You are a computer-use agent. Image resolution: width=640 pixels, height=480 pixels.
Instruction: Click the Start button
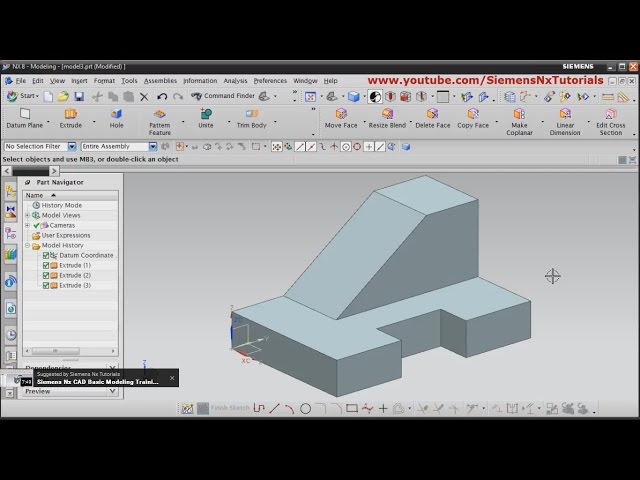coord(23,96)
